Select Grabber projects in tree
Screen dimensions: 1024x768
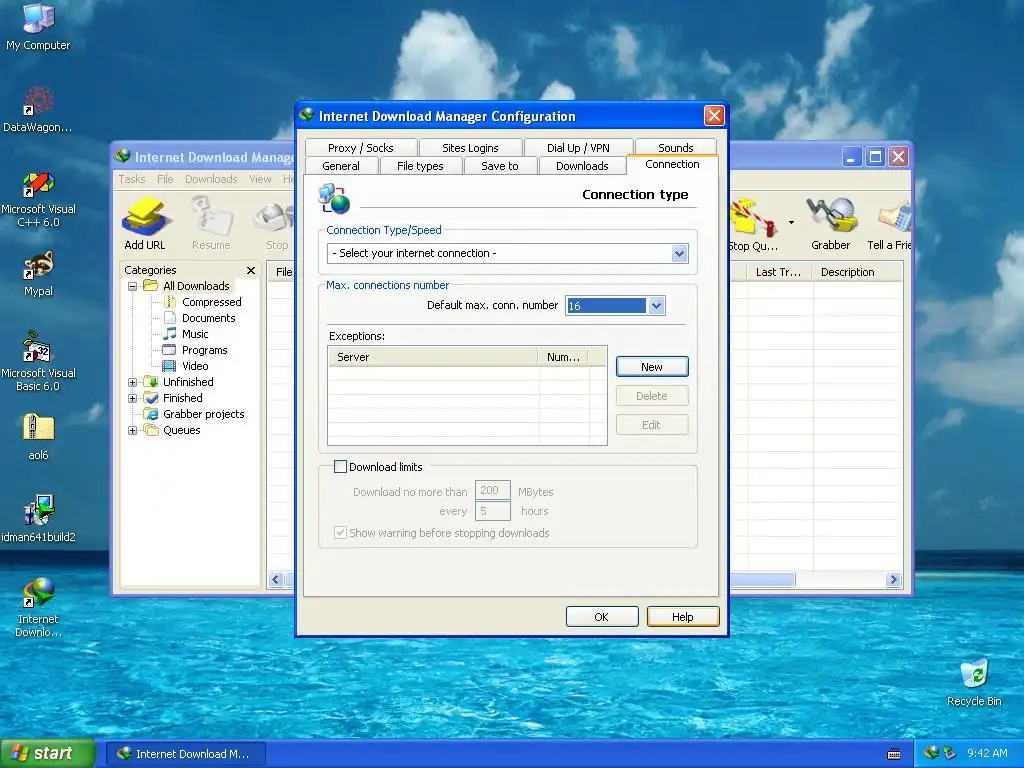[x=203, y=414]
